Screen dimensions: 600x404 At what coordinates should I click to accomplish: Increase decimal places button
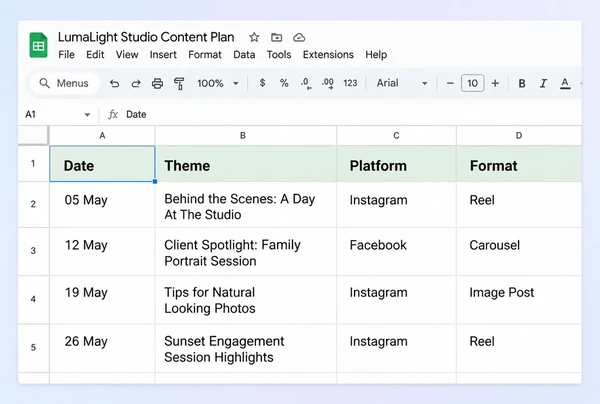(328, 83)
